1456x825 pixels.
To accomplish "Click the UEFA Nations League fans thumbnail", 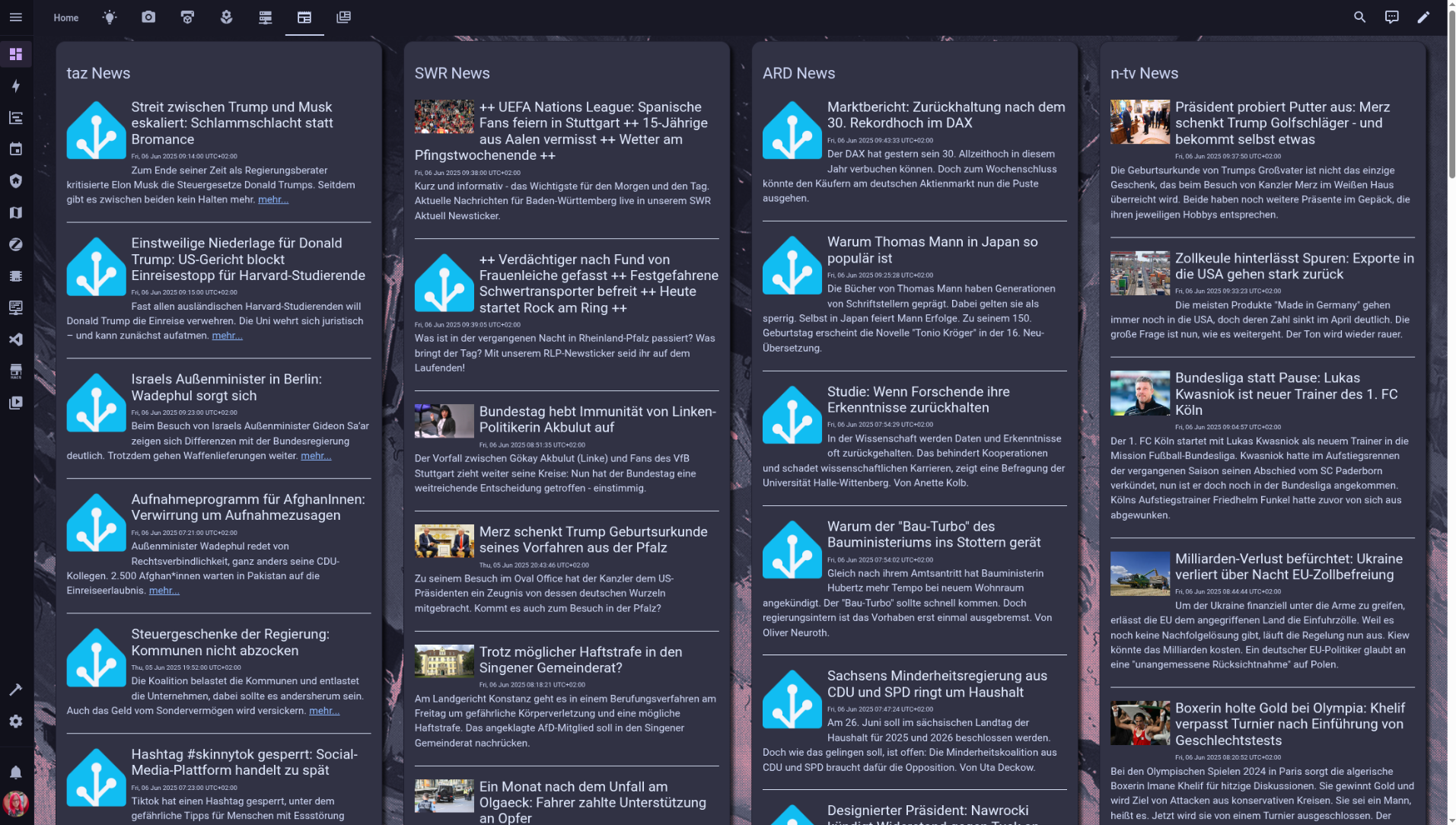I will pos(444,116).
